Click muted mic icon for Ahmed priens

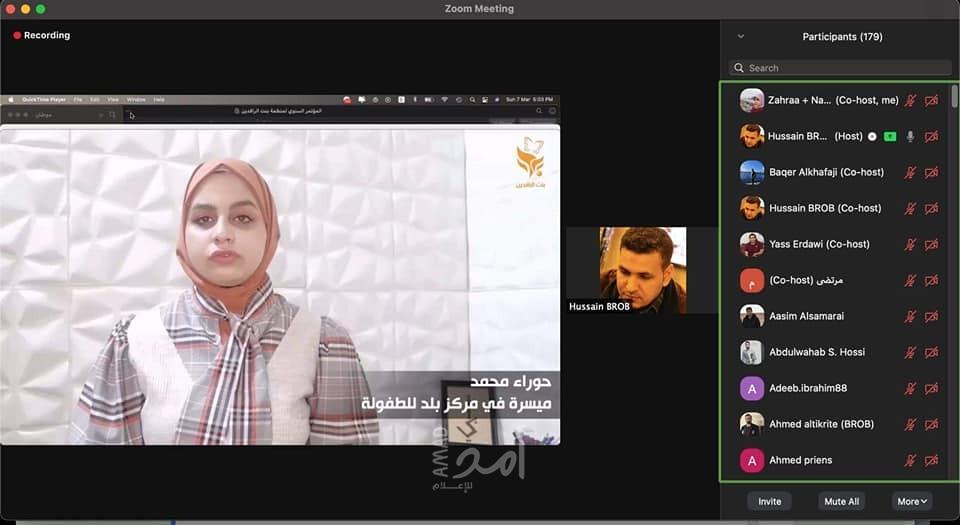pos(910,460)
